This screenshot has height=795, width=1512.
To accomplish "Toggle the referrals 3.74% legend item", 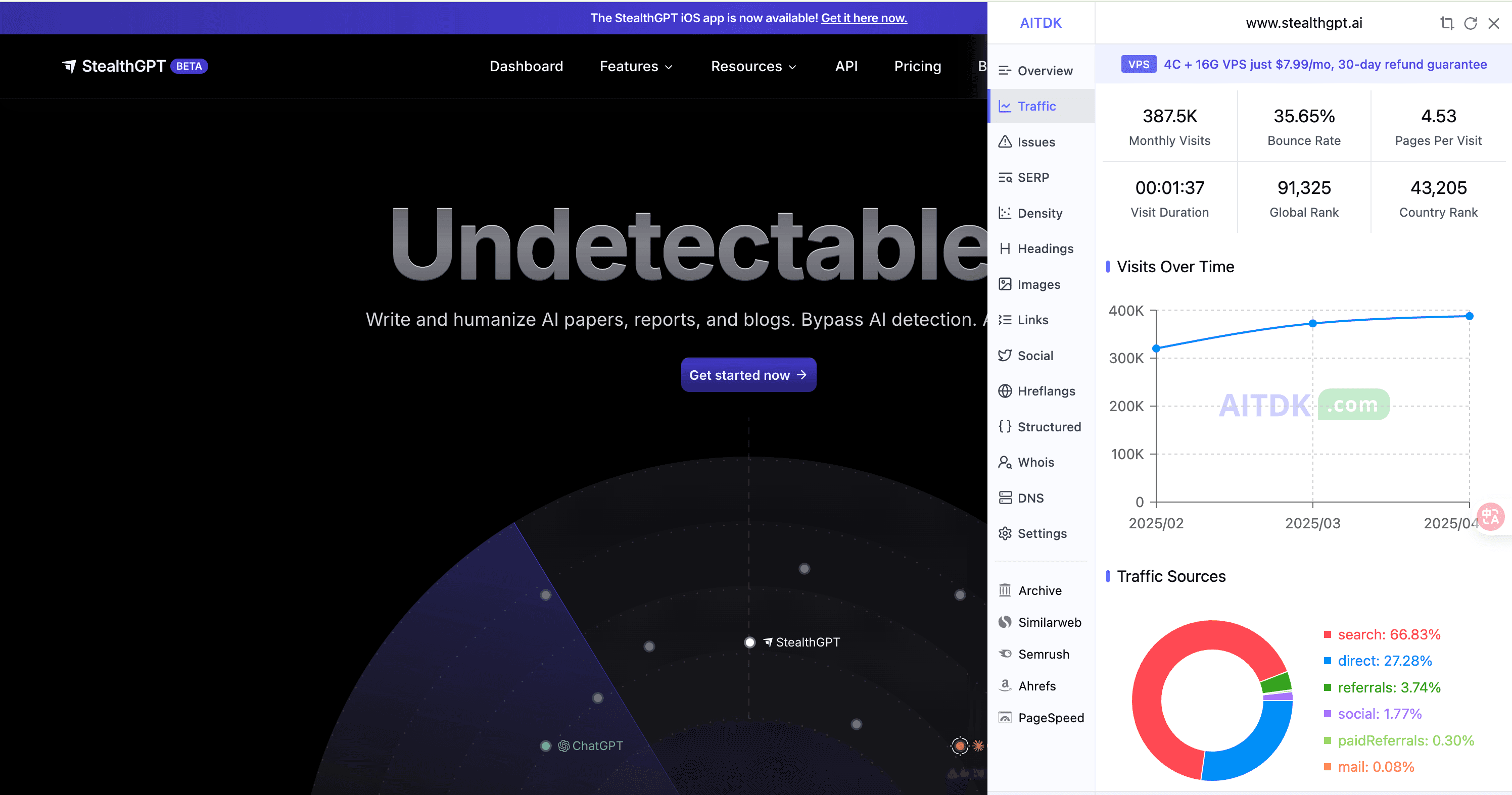I will pyautogui.click(x=1382, y=687).
